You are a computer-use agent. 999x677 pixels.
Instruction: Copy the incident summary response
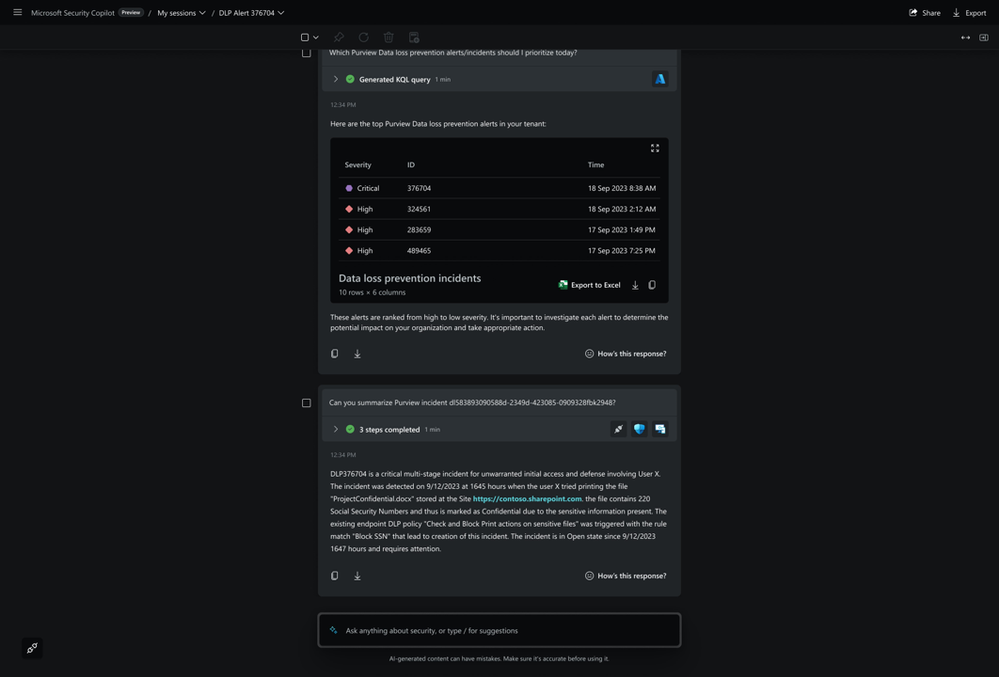[334, 576]
